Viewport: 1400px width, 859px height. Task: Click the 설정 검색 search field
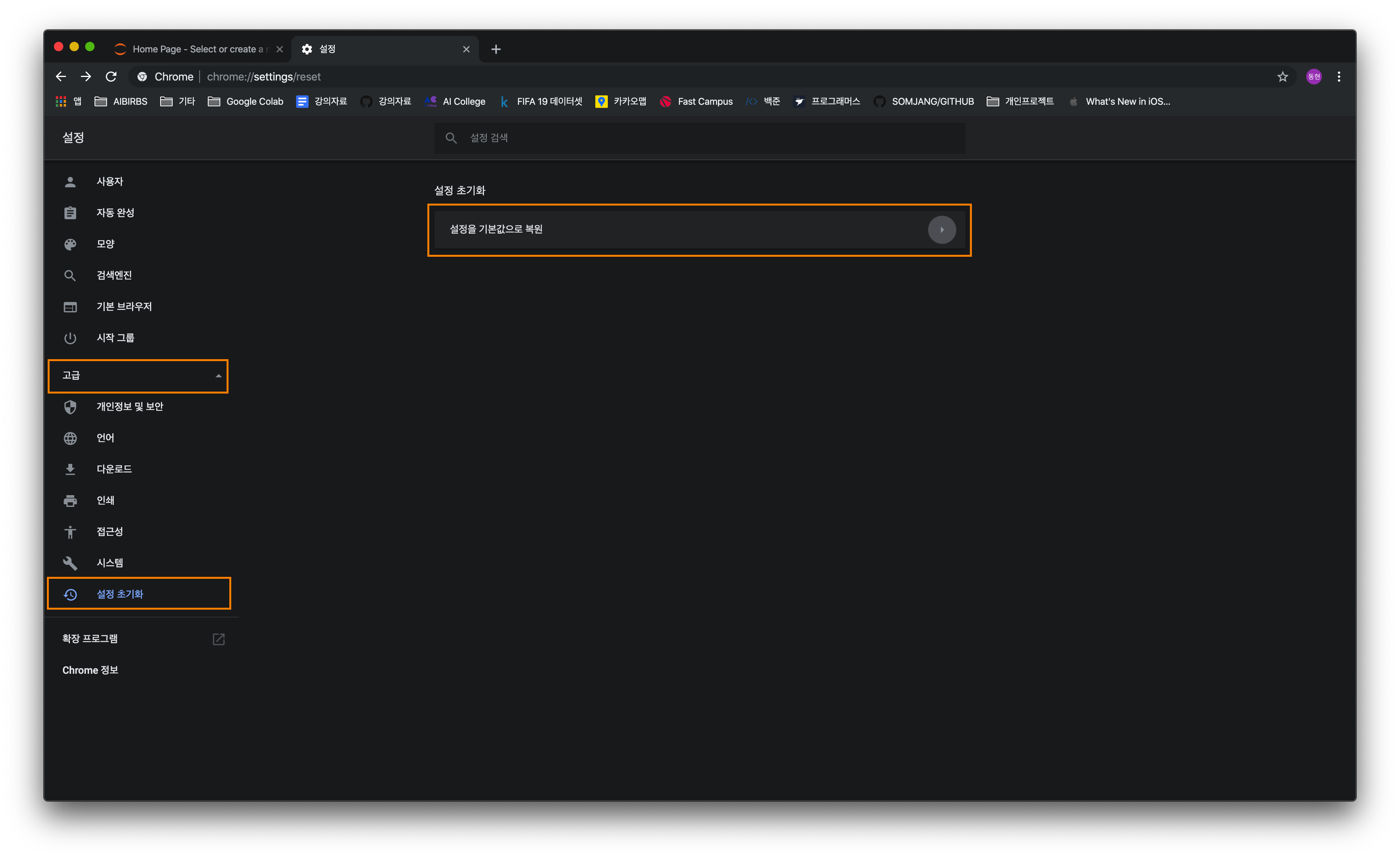[700, 138]
